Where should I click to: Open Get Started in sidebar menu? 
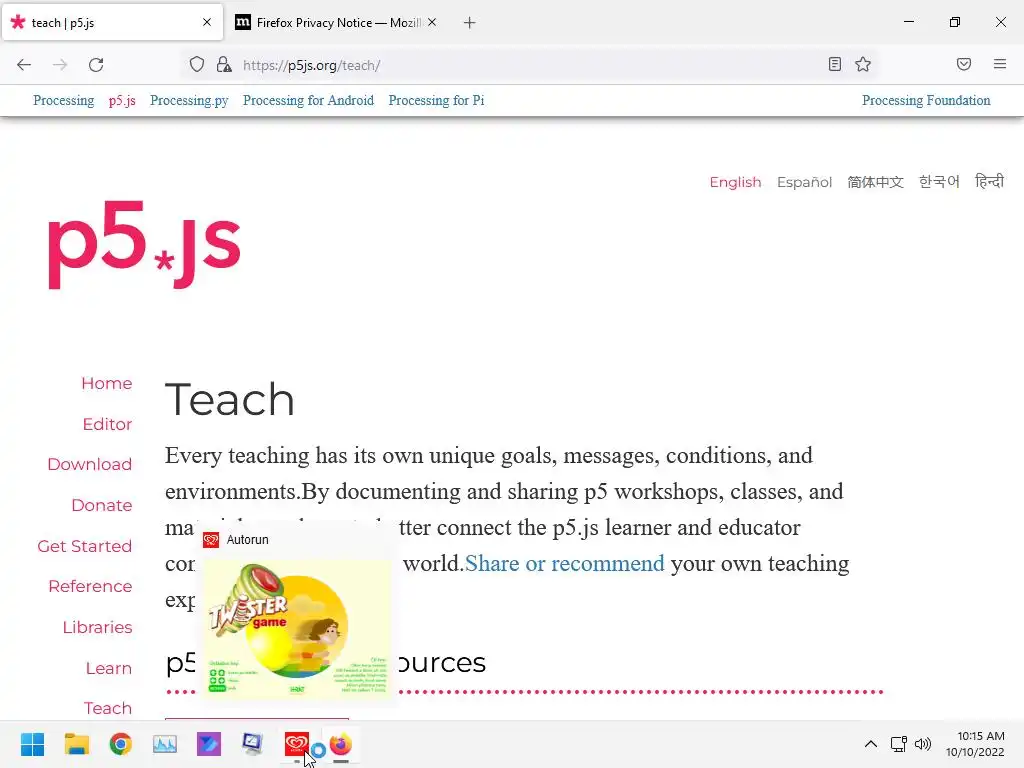(x=84, y=546)
